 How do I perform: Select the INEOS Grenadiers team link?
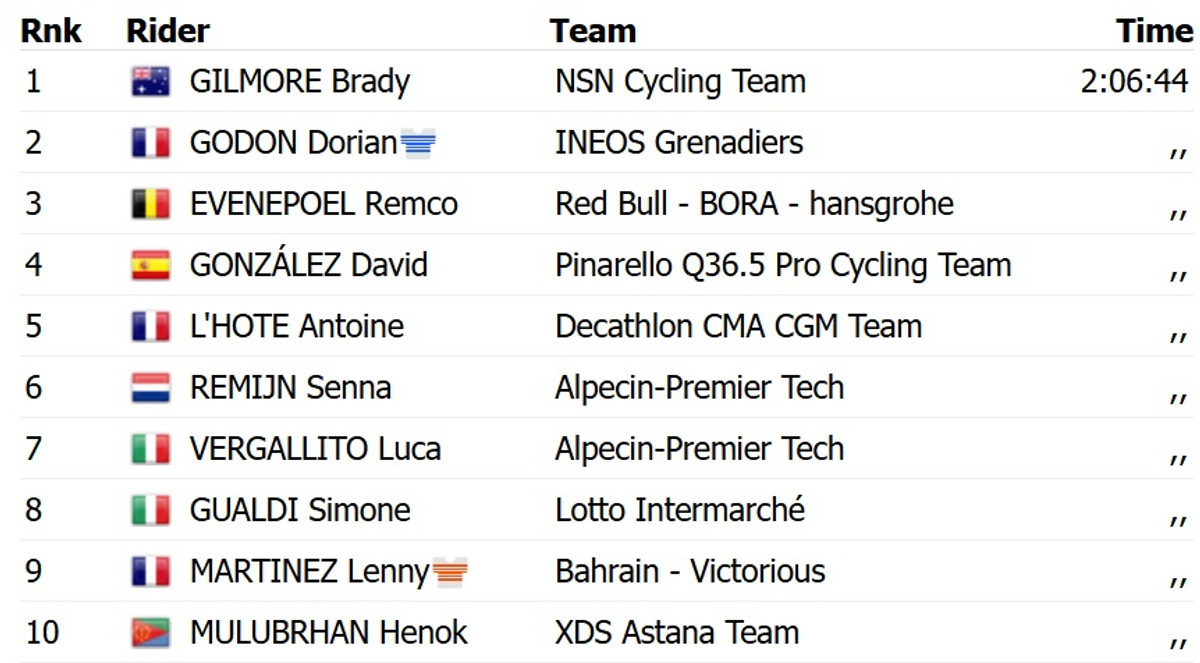(678, 143)
